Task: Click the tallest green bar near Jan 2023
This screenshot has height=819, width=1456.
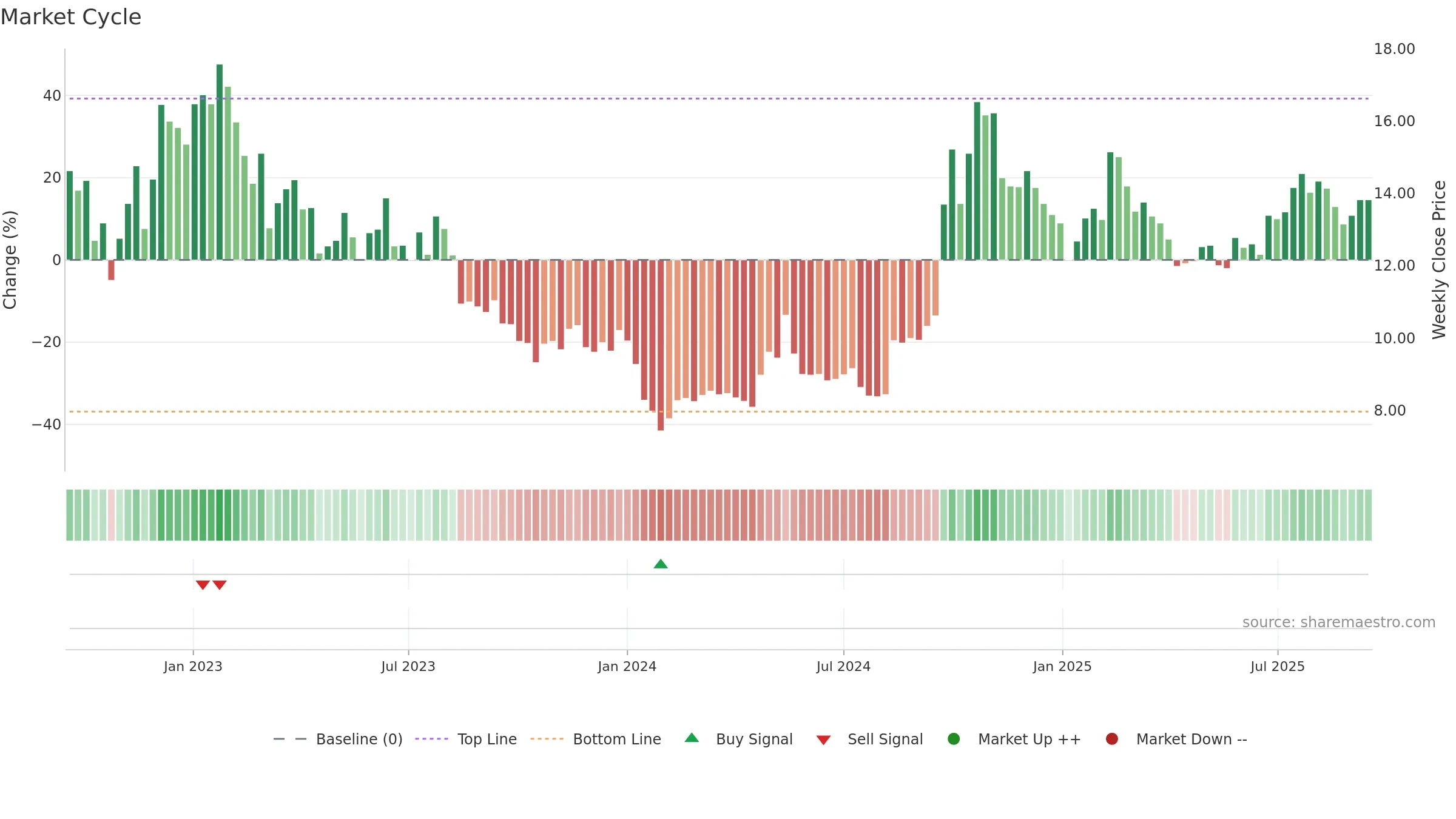Action: 220,162
